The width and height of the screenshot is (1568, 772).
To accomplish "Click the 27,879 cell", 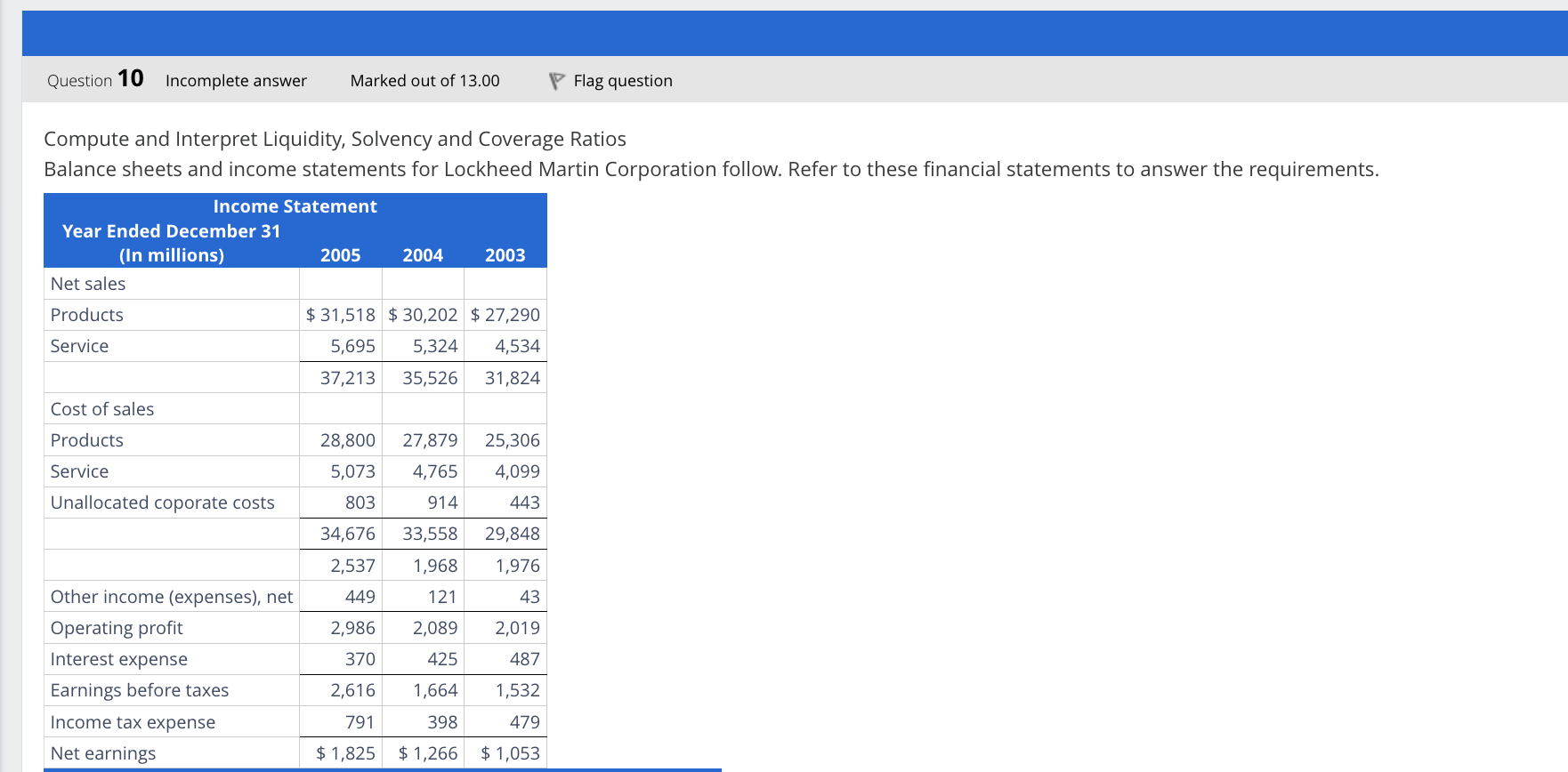I will (423, 440).
